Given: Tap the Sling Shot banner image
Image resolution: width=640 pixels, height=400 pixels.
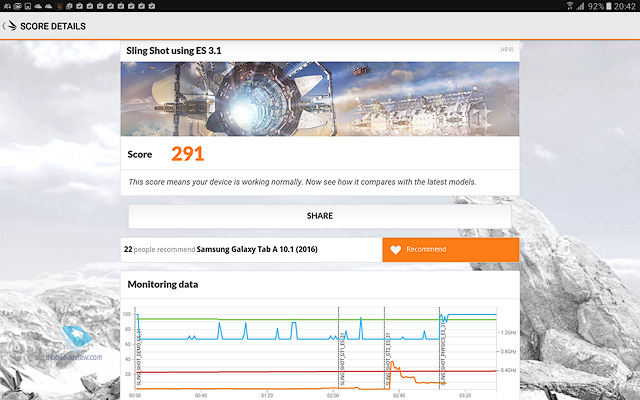Looking at the screenshot, I should tap(319, 98).
